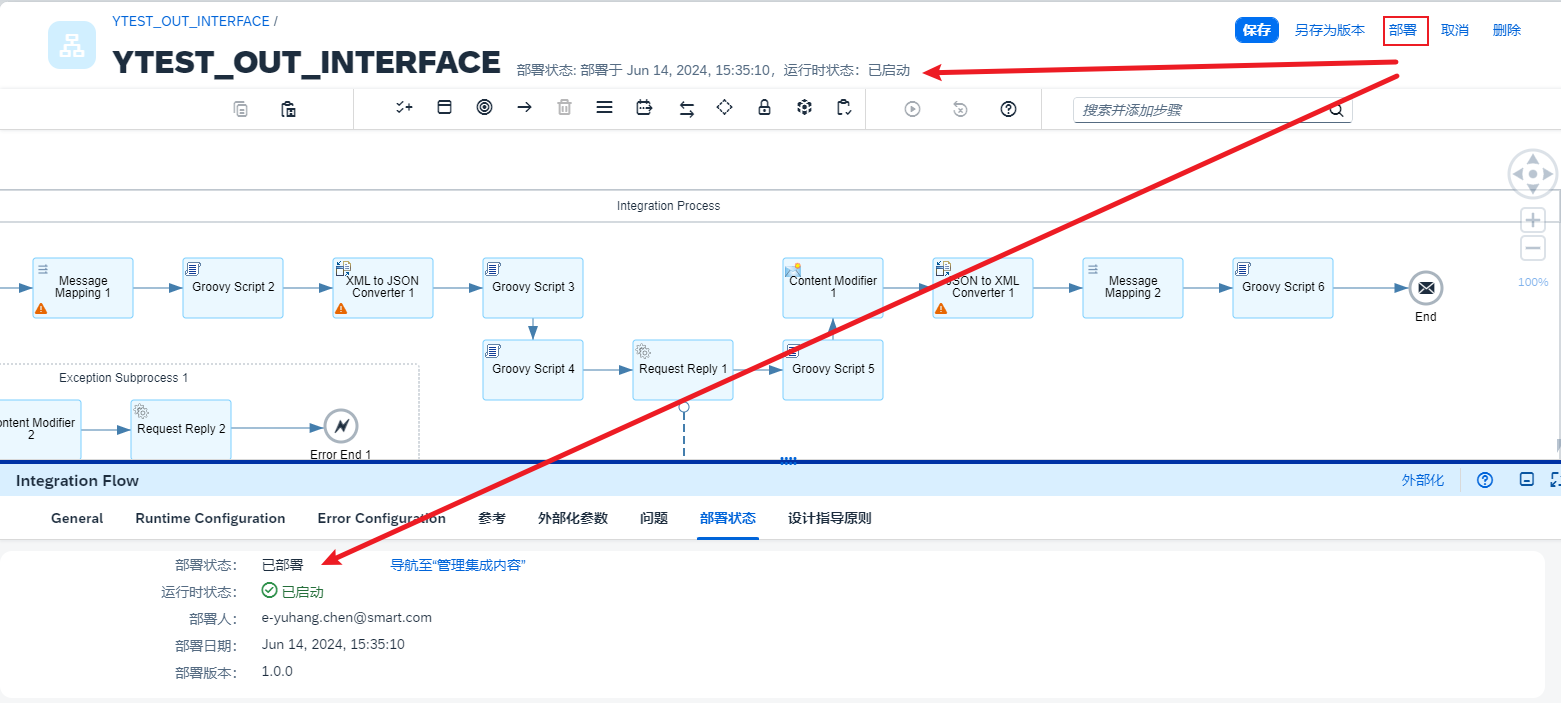1561x703 pixels.
Task: Click the delete trash icon in the toolbar
Action: [564, 108]
